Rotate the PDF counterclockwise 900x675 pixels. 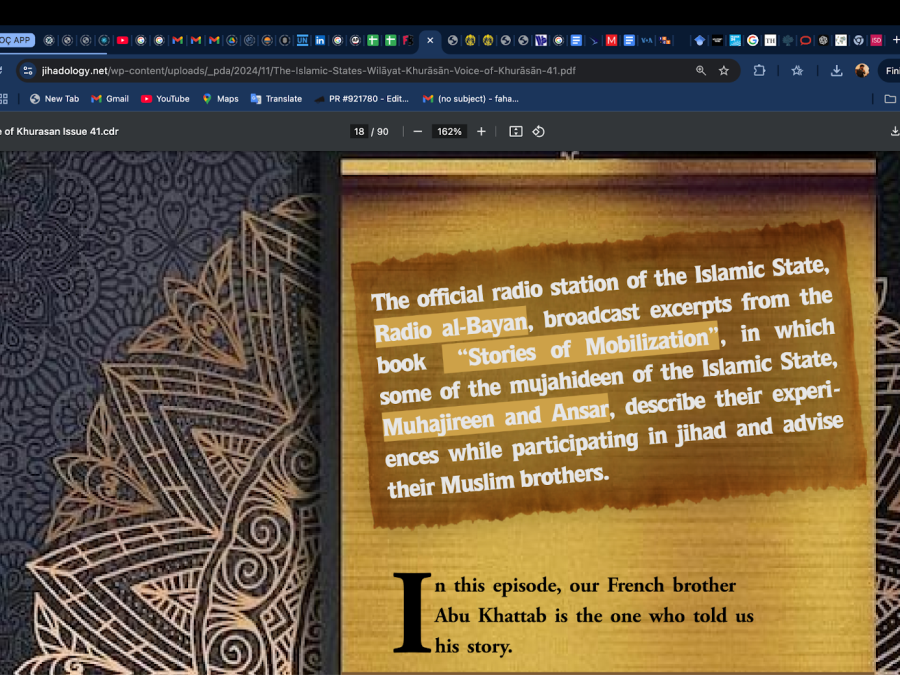(538, 131)
